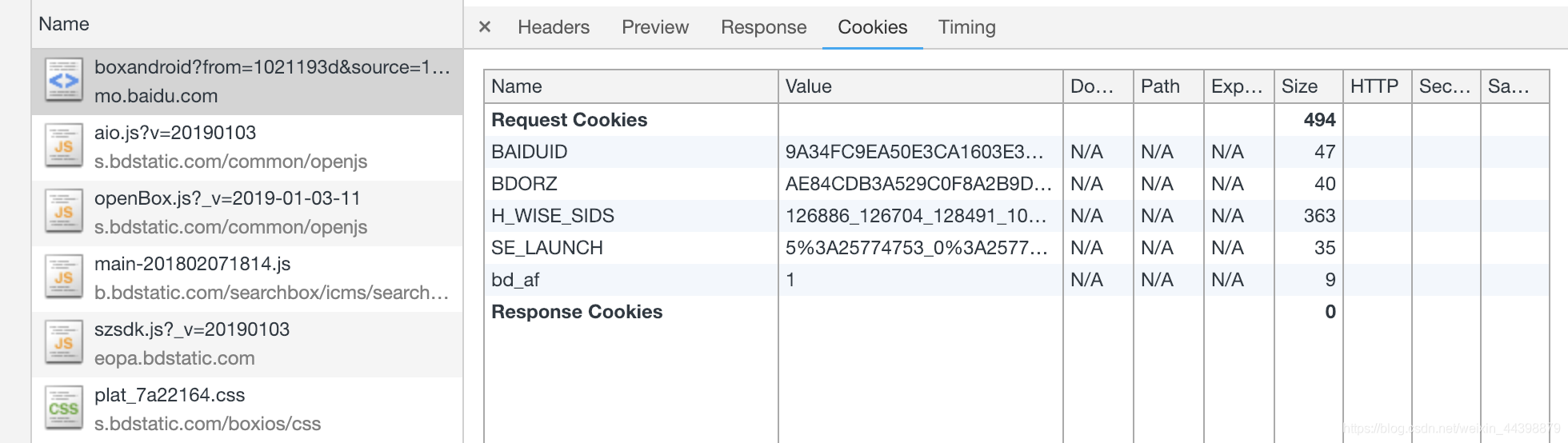Click the HTTP column header

(x=1378, y=86)
